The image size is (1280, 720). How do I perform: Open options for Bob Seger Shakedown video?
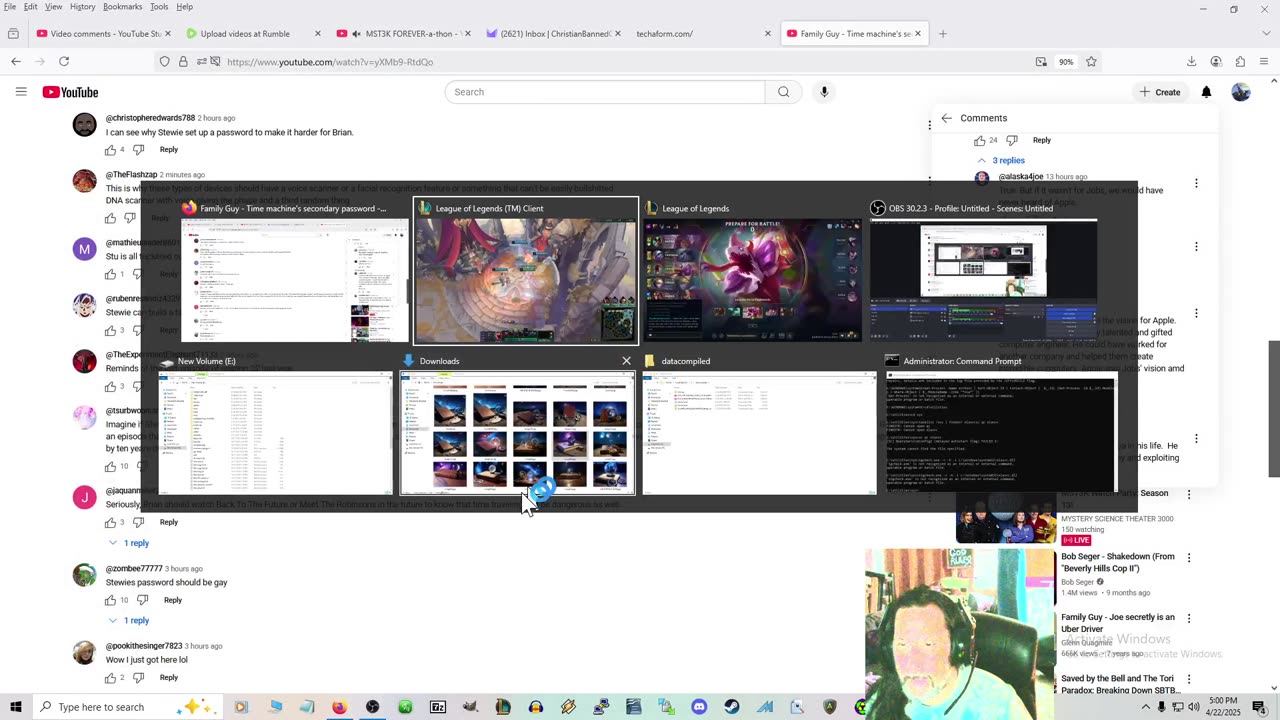(x=1189, y=558)
